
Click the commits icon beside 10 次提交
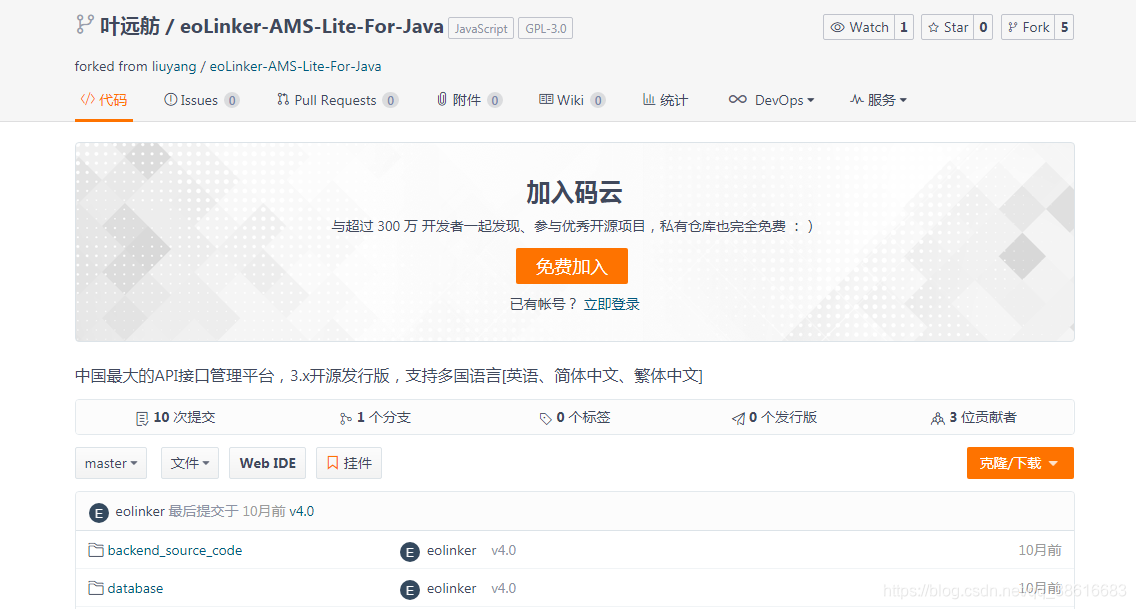(142, 419)
